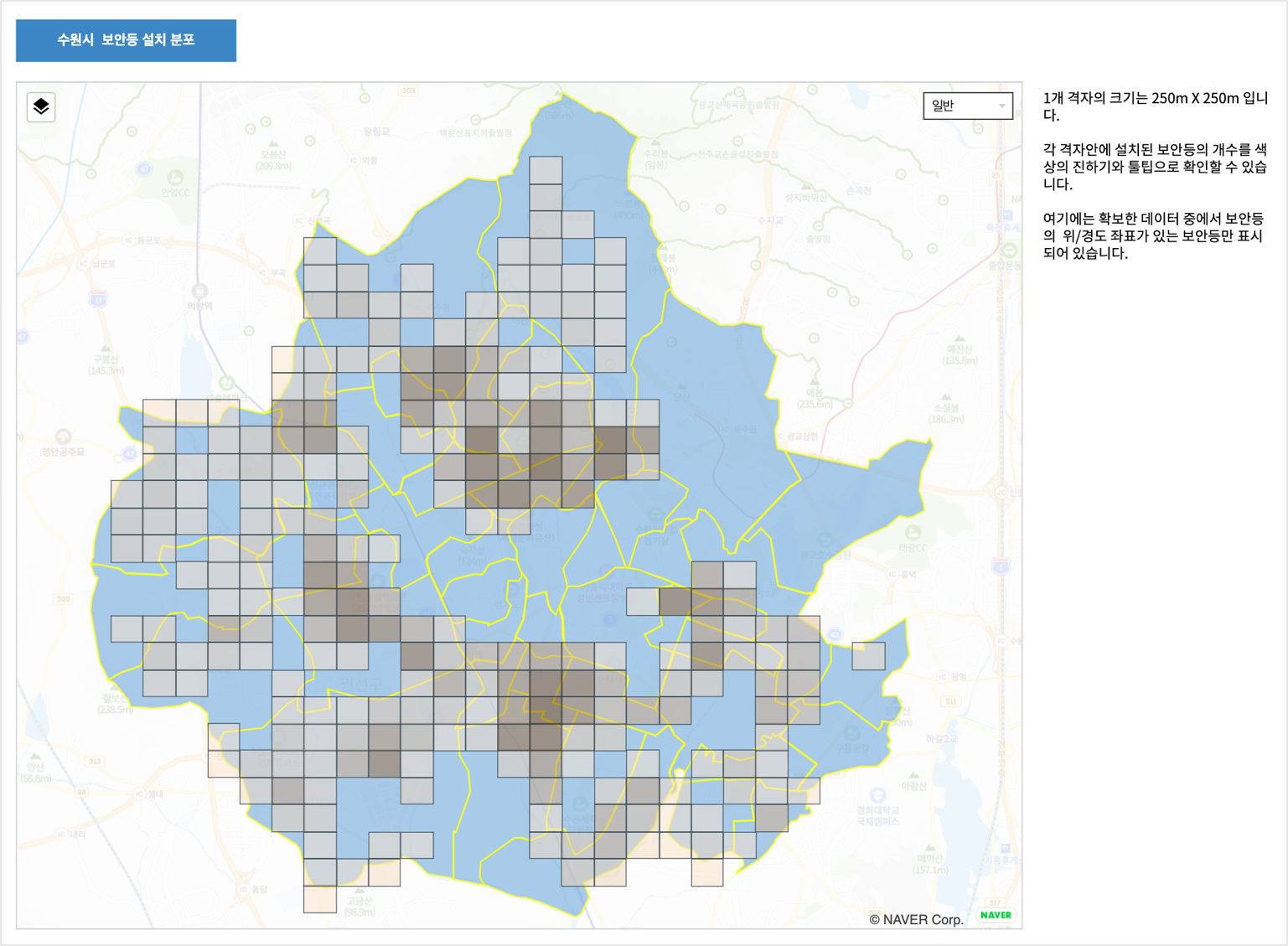The image size is (1288, 946).
Task: Click the 안양CC golf course icon on map
Action: tap(175, 178)
